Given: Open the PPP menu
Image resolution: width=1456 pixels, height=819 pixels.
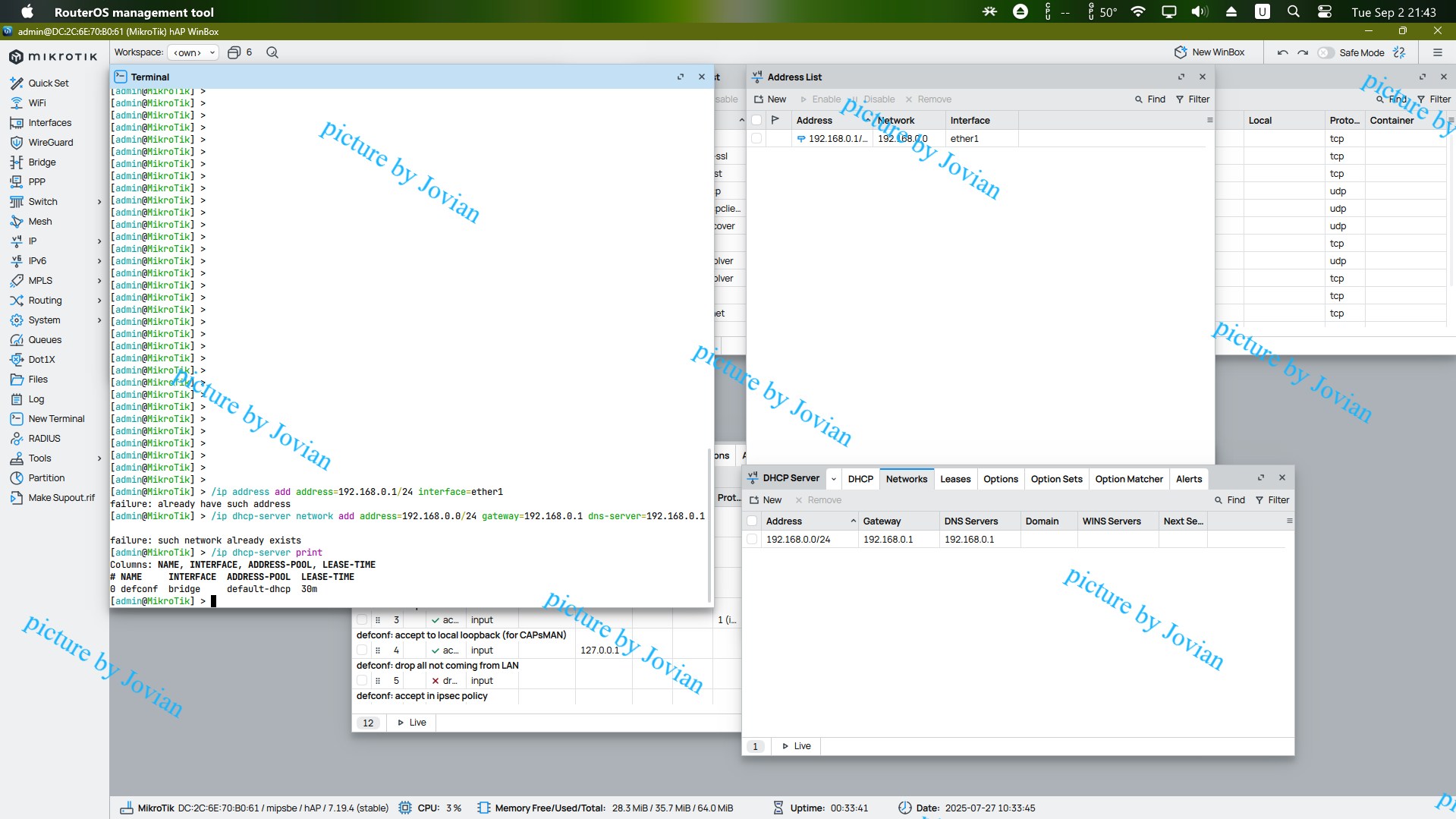Looking at the screenshot, I should point(36,182).
